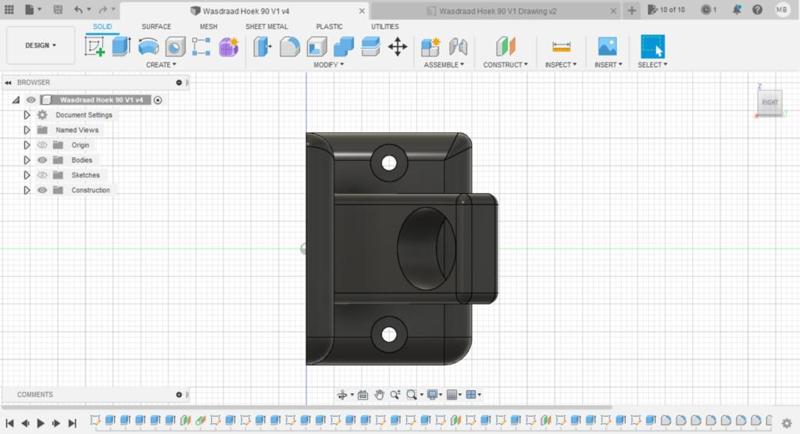
Task: Open the ASSEMBLE dropdown menu
Action: pos(444,65)
